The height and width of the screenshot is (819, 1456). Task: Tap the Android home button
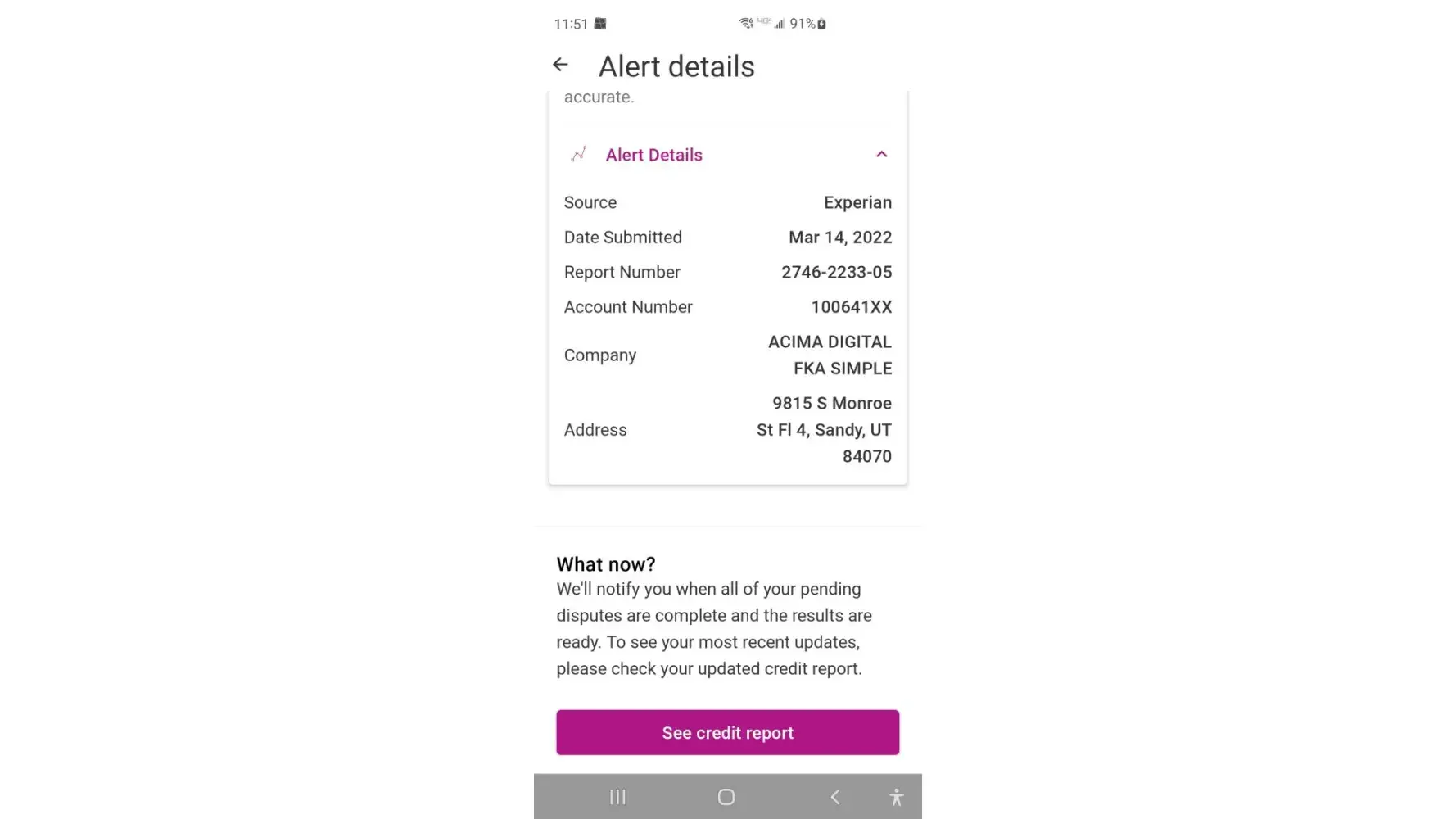click(x=726, y=797)
